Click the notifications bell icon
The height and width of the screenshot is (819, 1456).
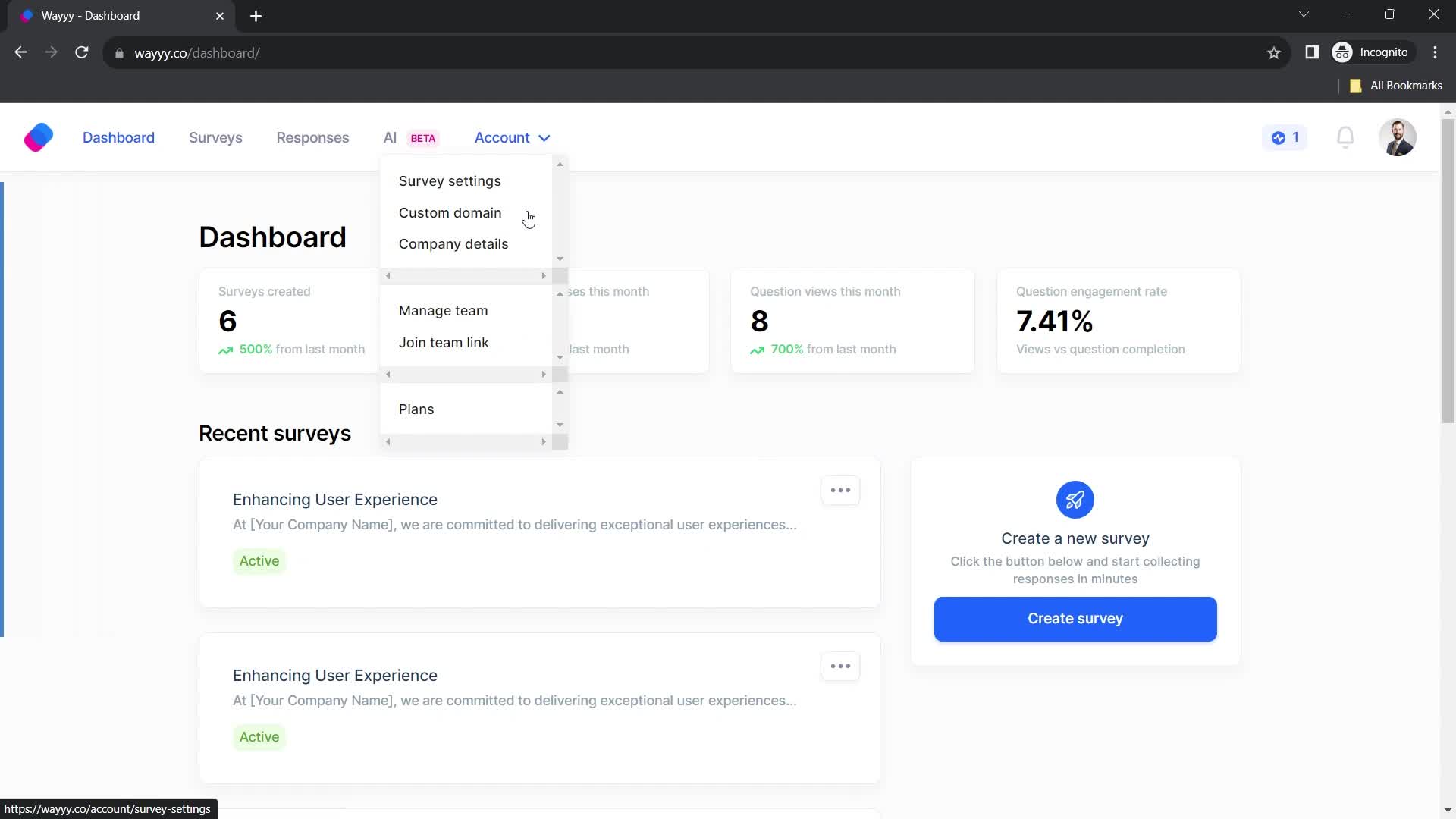(x=1349, y=137)
